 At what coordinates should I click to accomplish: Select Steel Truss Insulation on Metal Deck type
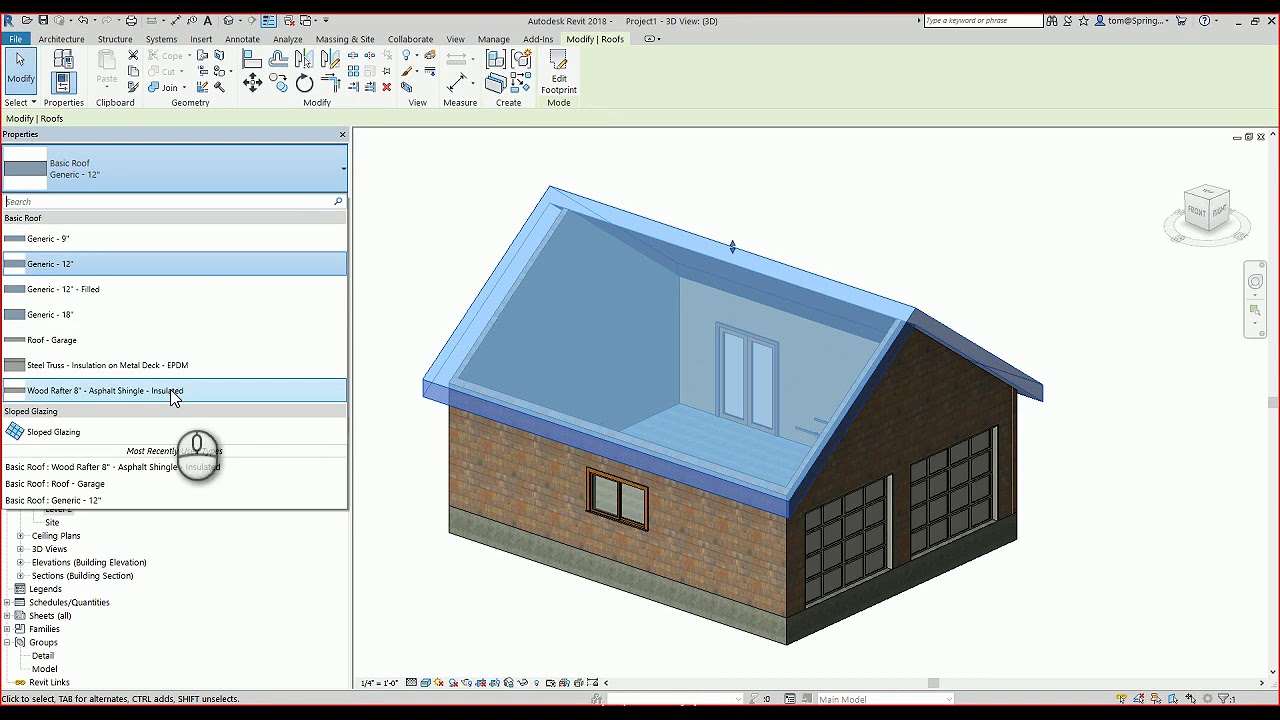click(x=175, y=365)
